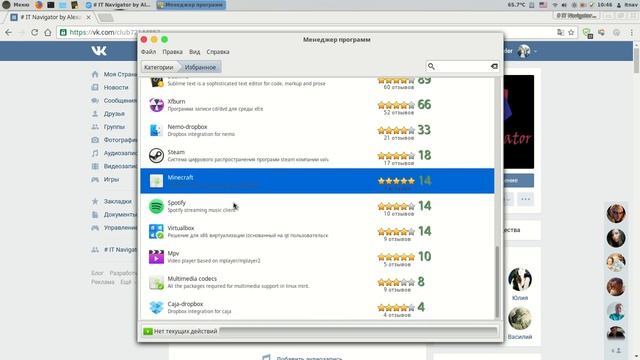Select the Nemo-dropbox icon
Viewport: 640px width, 360px height.
point(156,130)
